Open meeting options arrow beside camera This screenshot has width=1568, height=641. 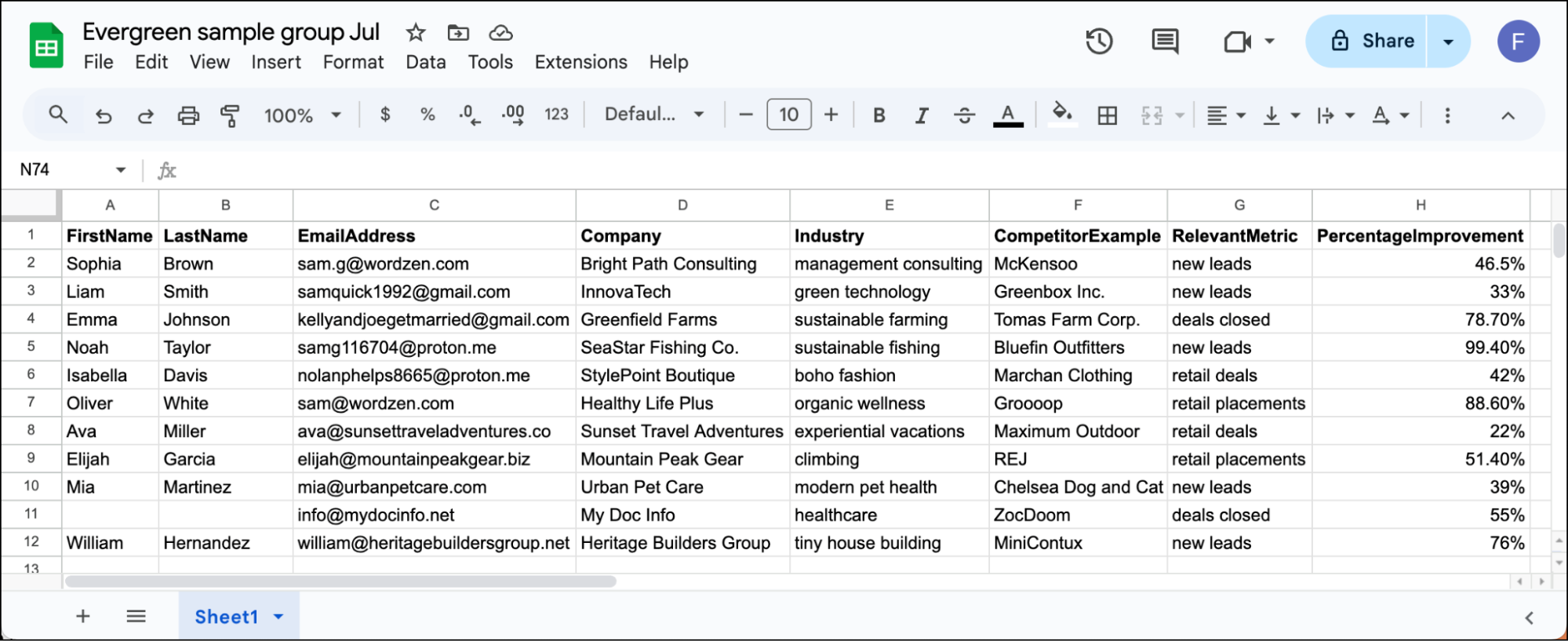tap(1269, 41)
